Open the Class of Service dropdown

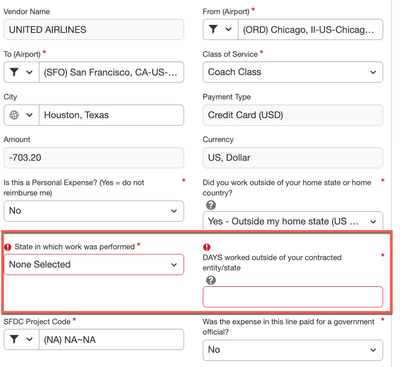click(293, 72)
